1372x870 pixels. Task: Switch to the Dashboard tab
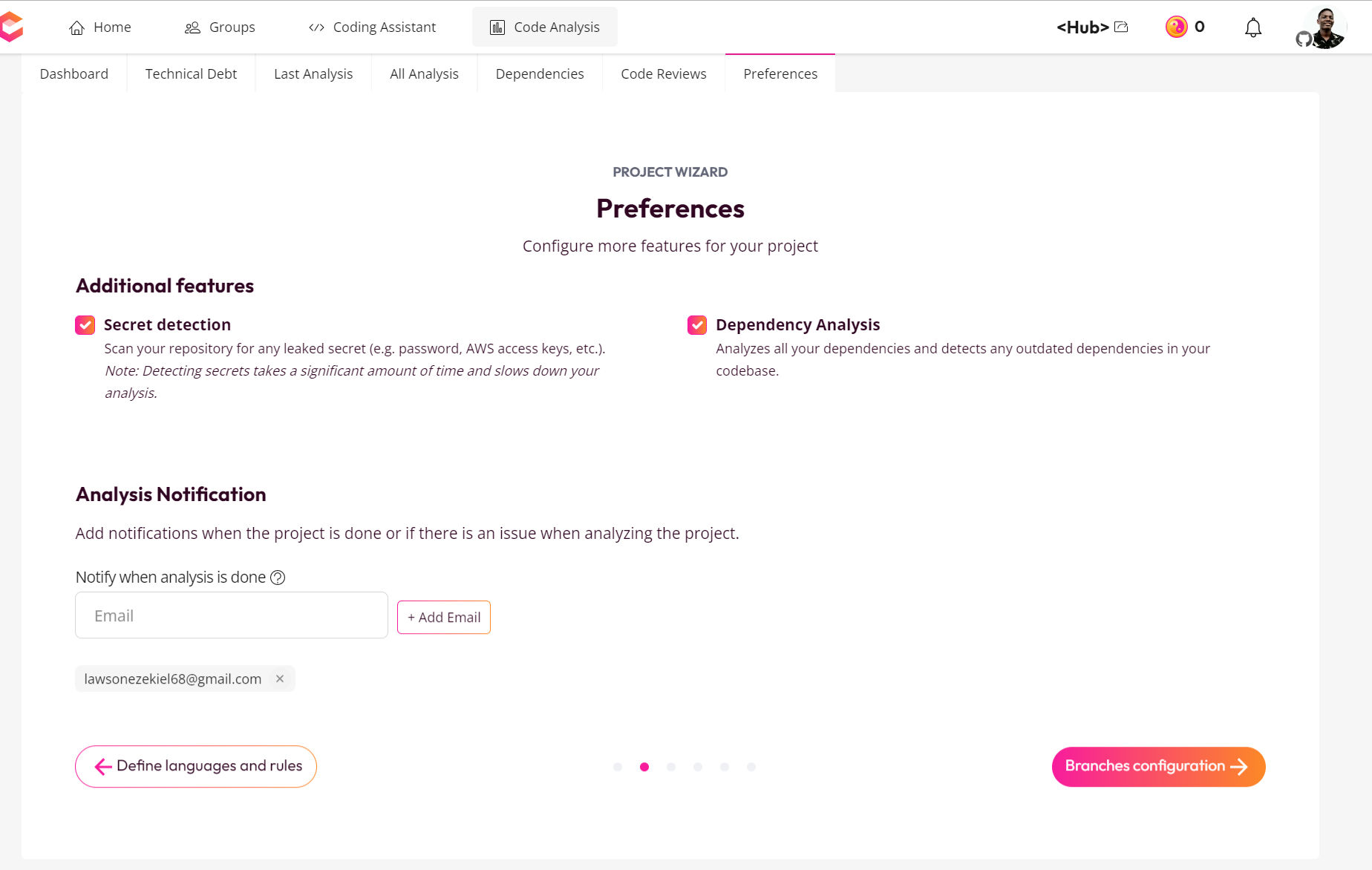coord(73,73)
